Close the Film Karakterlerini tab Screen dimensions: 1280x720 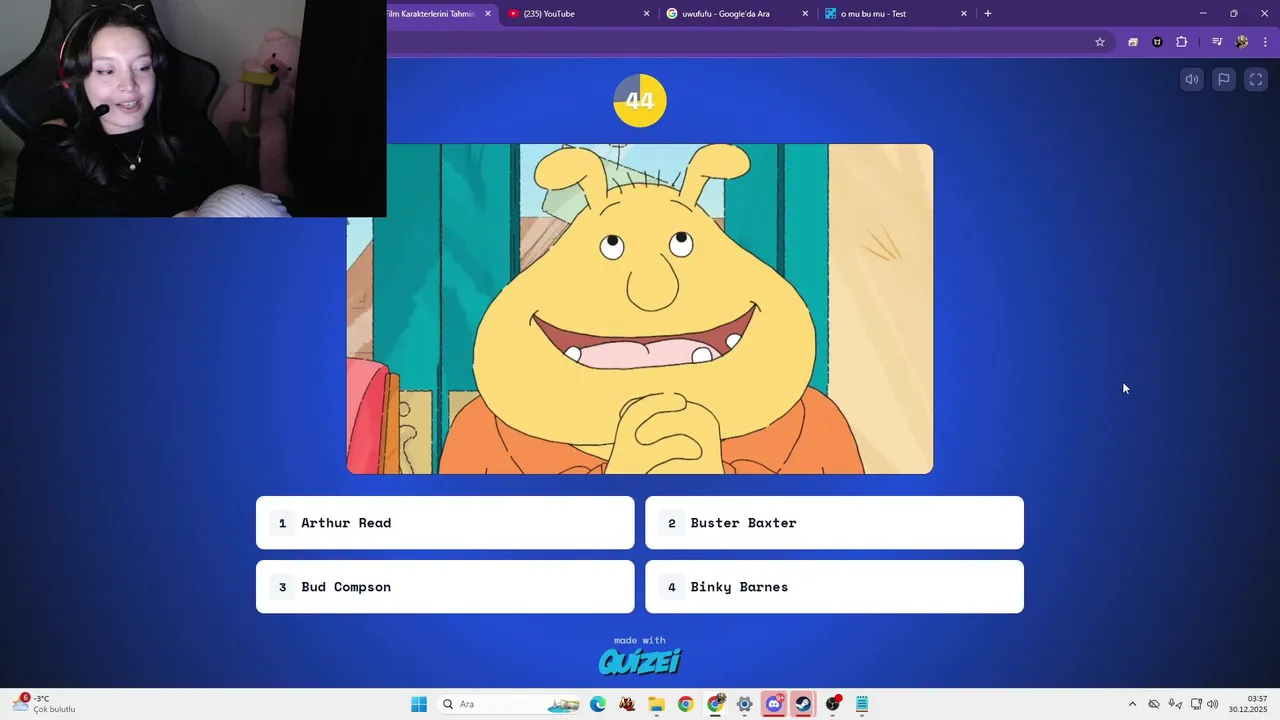click(x=488, y=14)
